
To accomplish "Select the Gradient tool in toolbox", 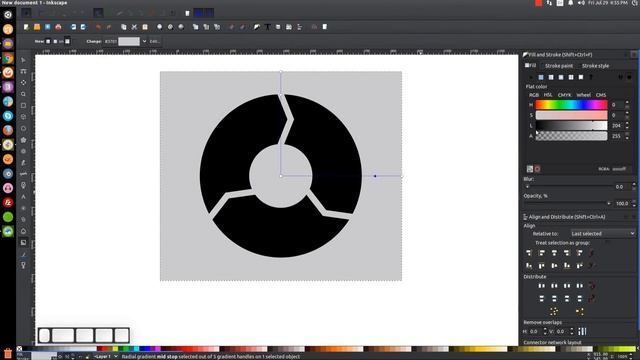I will pos(23,242).
